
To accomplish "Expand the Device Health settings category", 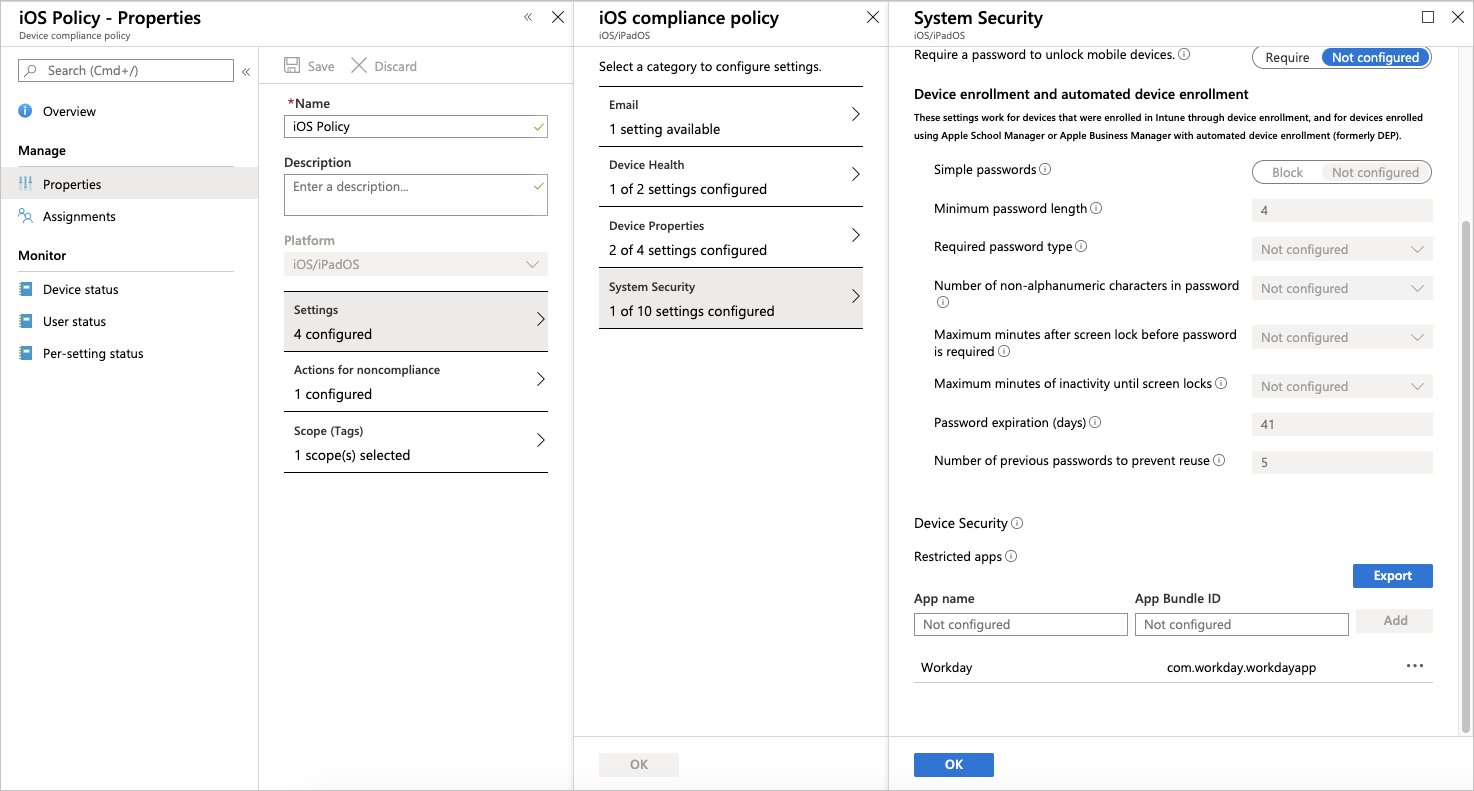I will pyautogui.click(x=730, y=177).
